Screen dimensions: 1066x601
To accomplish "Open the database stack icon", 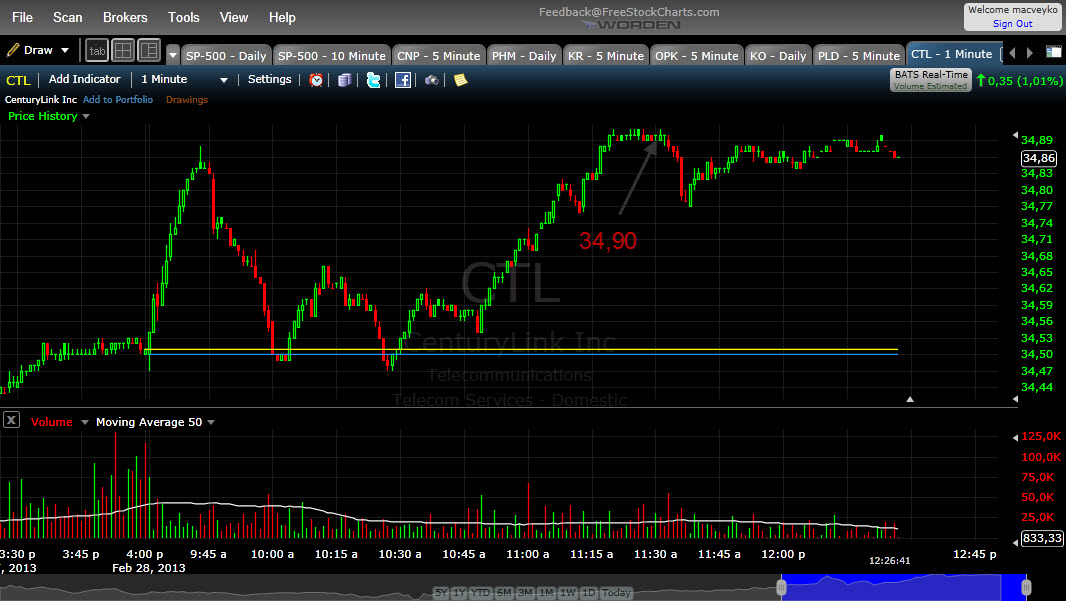I will click(345, 80).
